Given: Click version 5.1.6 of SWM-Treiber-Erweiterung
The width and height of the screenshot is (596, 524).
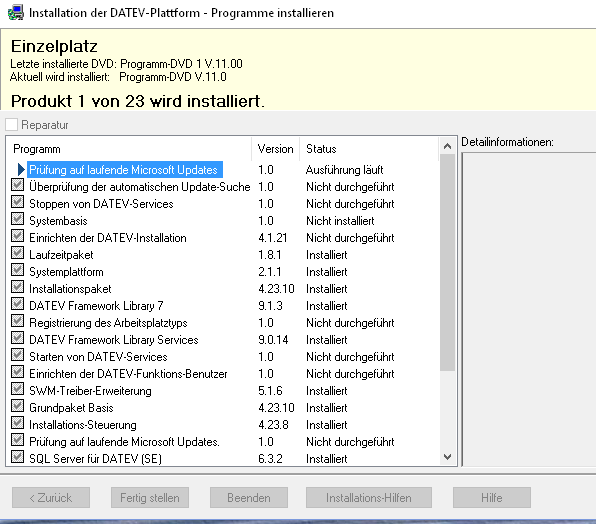Looking at the screenshot, I should [270, 391].
